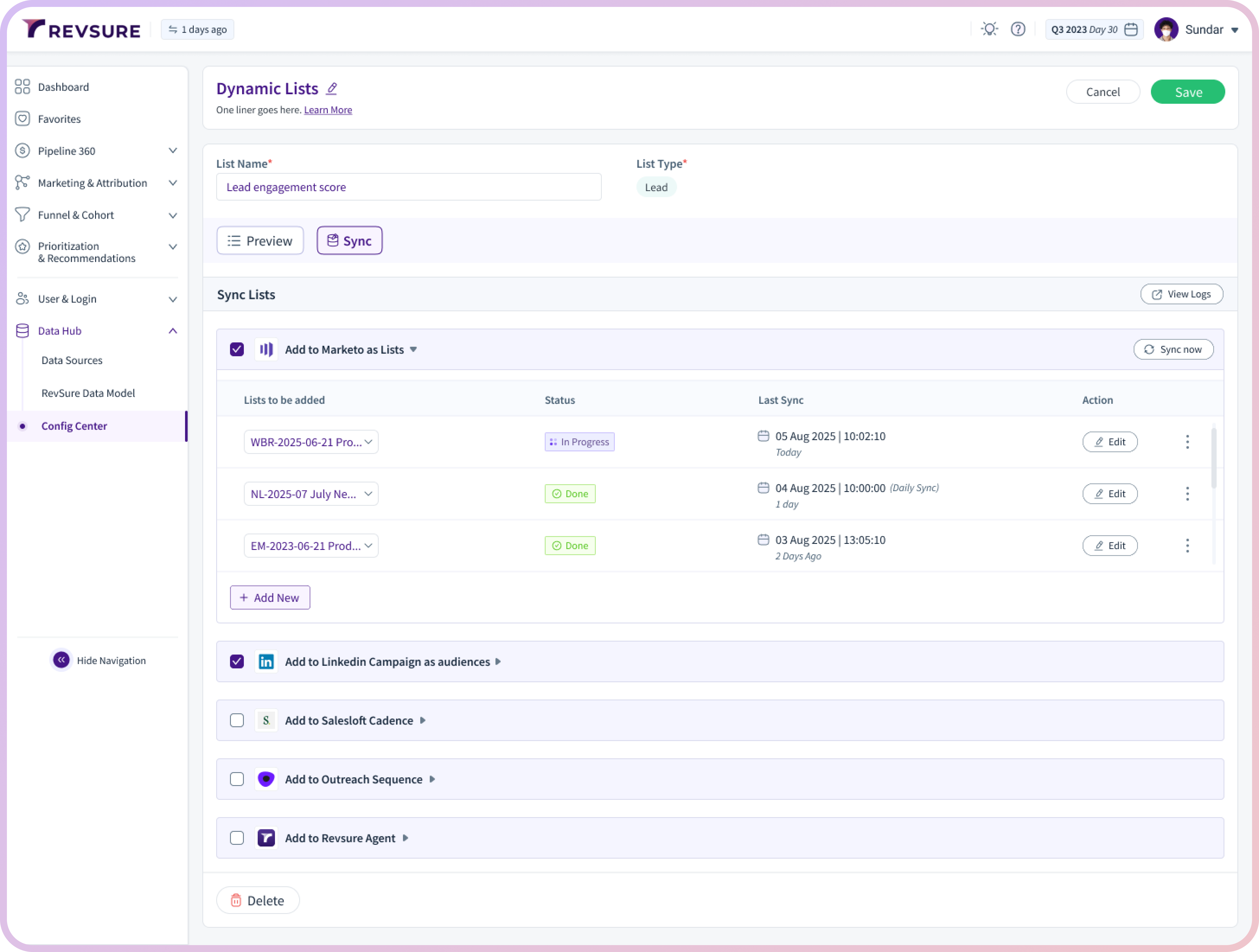Expand Prioritization & Recommendations chevron

tap(173, 246)
